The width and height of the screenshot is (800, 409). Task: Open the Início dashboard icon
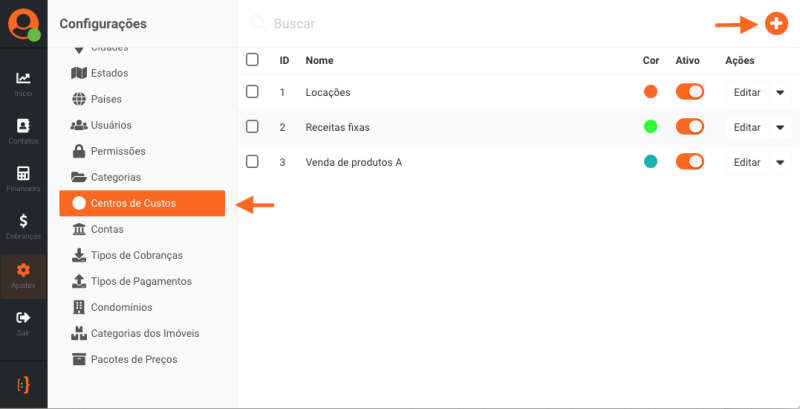(23, 82)
